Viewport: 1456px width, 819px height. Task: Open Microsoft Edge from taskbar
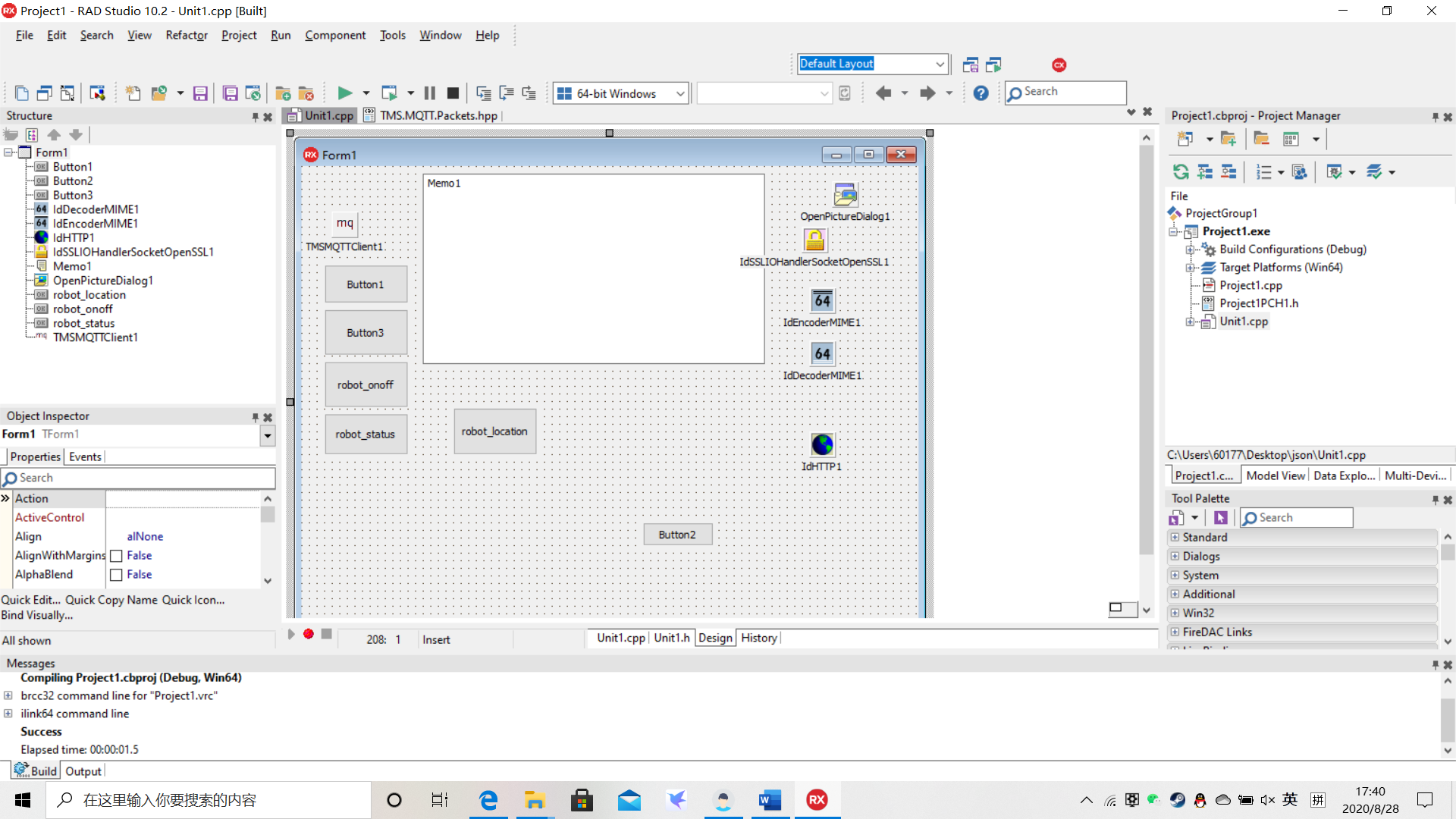[x=488, y=800]
